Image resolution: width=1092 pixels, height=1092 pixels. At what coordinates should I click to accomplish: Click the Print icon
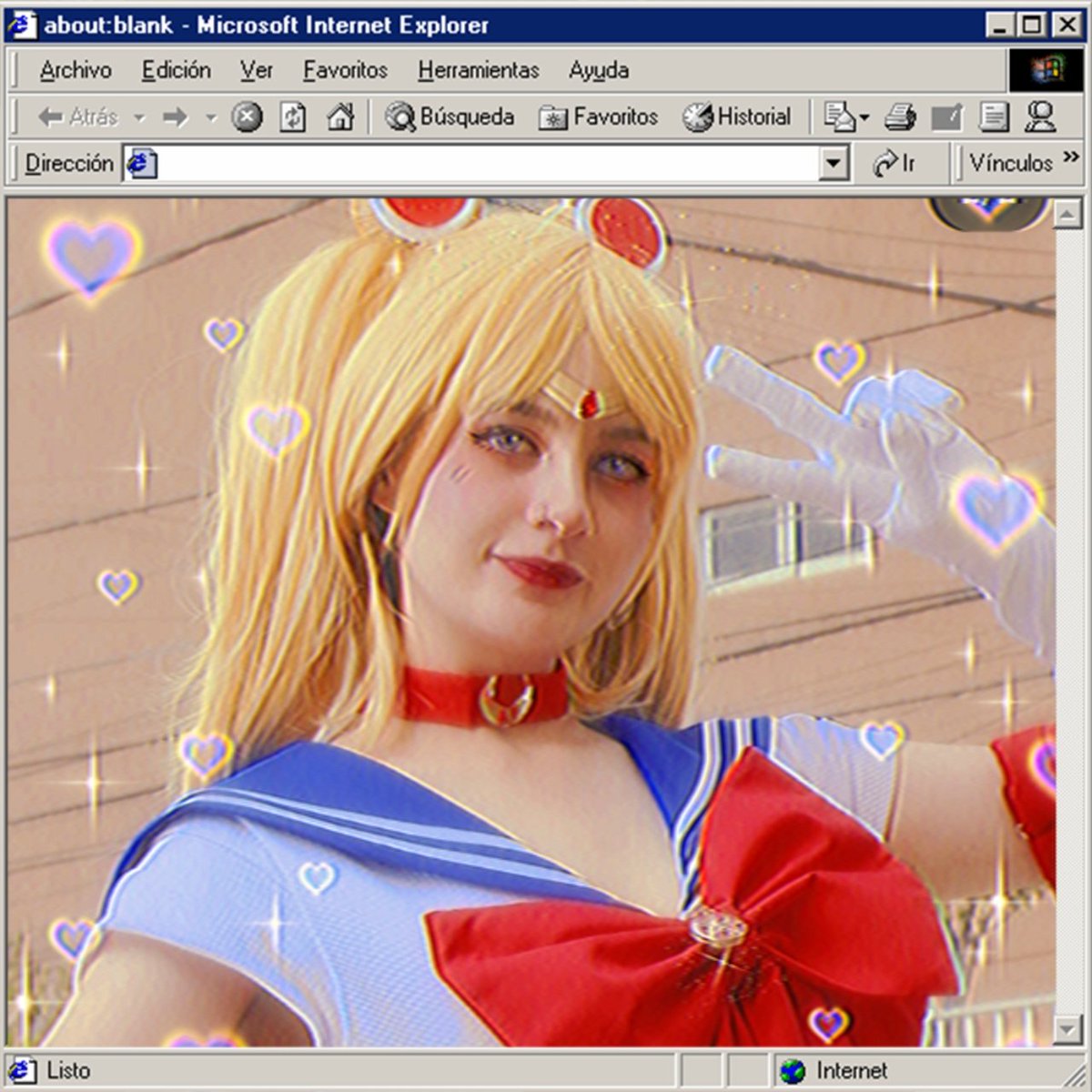[x=900, y=116]
